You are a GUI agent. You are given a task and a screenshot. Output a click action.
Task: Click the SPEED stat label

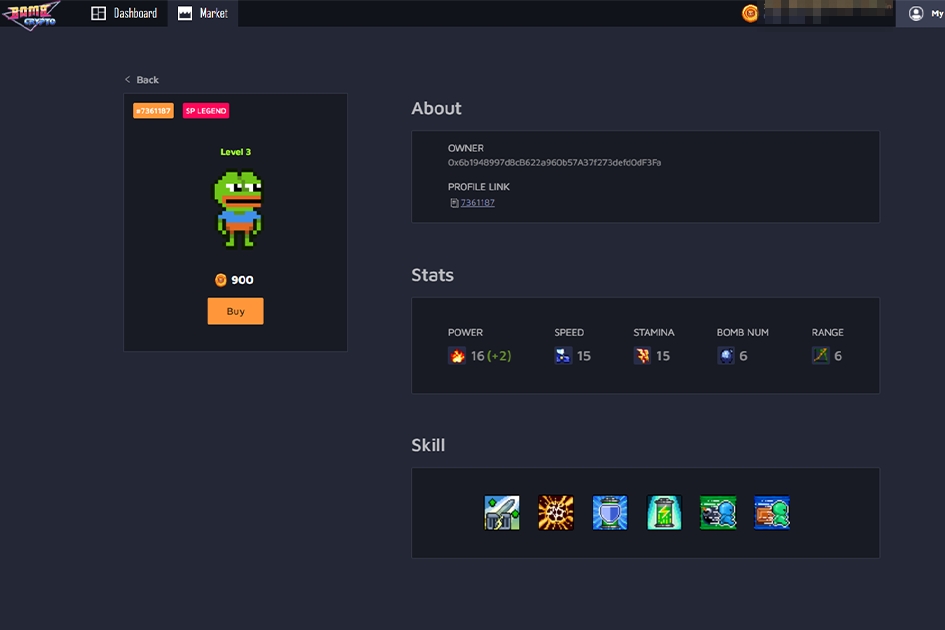(x=569, y=333)
